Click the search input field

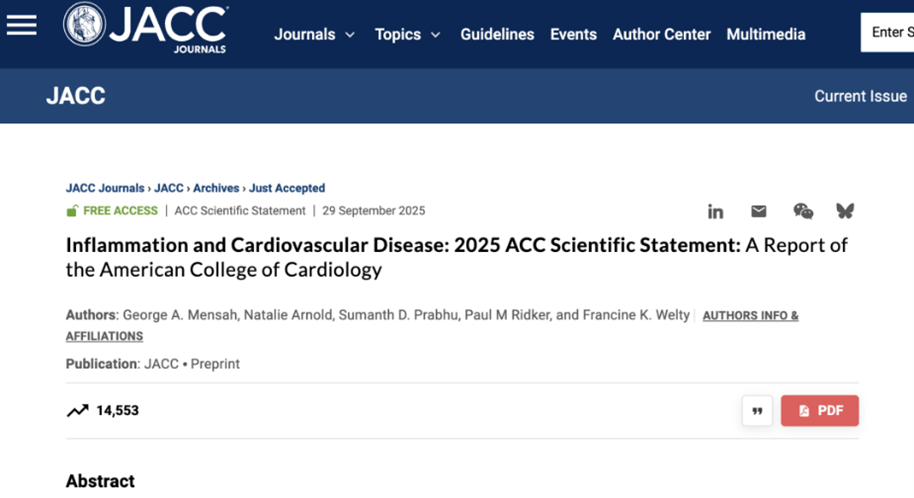pos(888,33)
